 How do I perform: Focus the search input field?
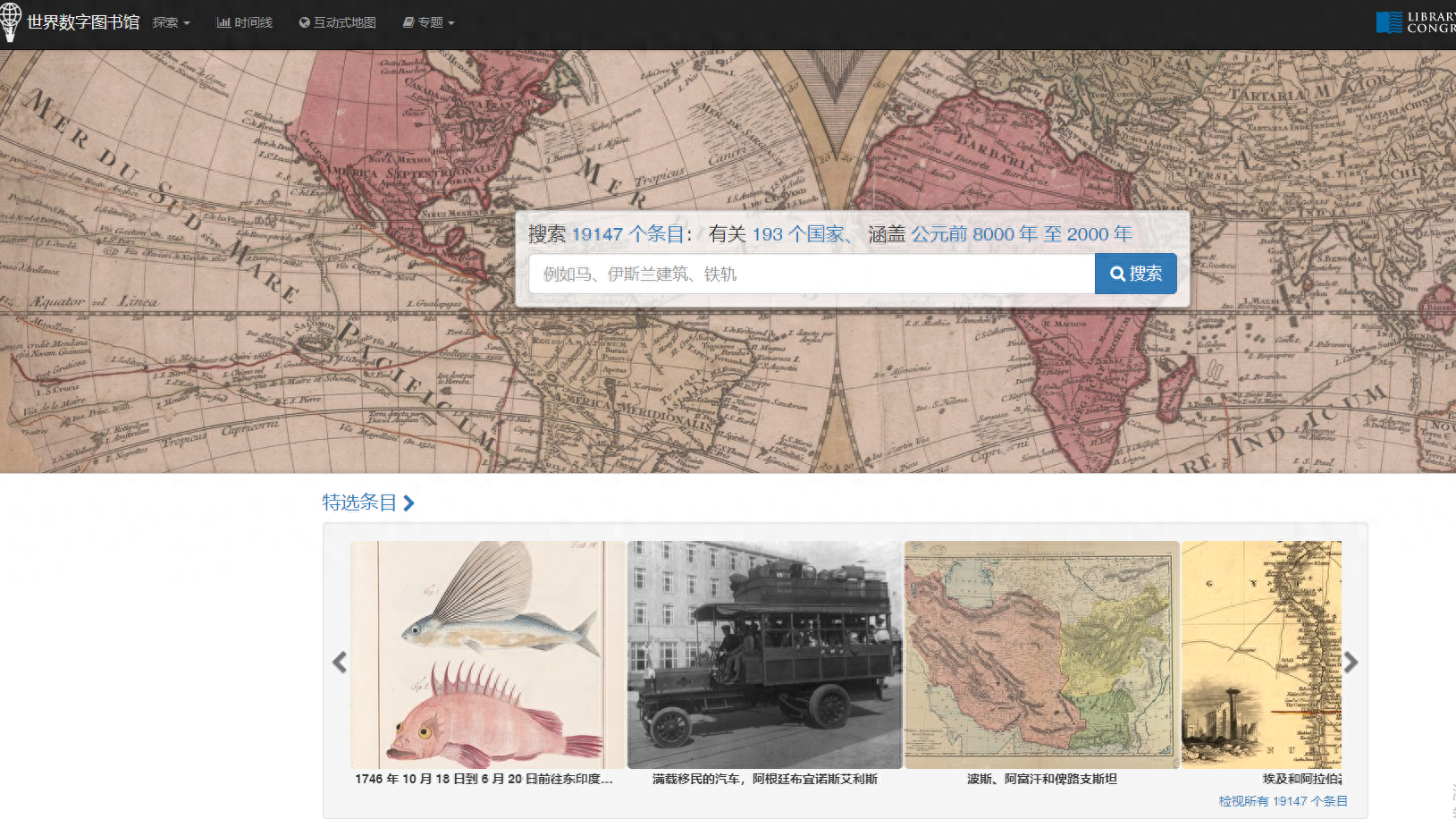click(812, 274)
